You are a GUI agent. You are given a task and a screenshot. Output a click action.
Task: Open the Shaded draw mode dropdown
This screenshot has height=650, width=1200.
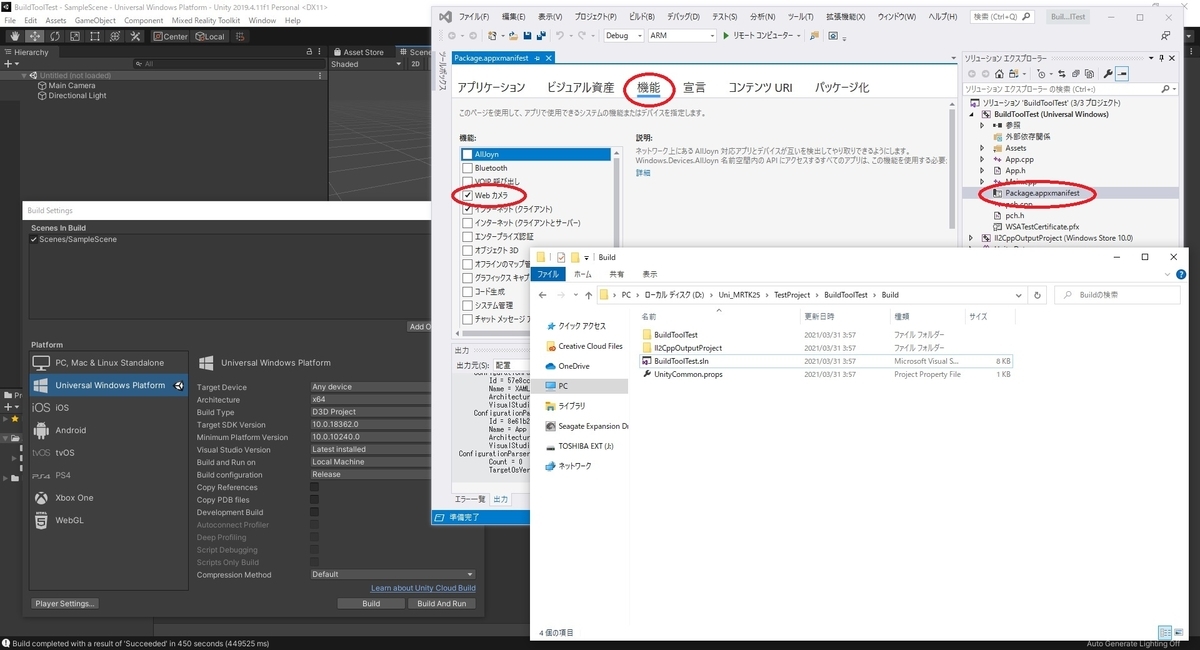[366, 64]
